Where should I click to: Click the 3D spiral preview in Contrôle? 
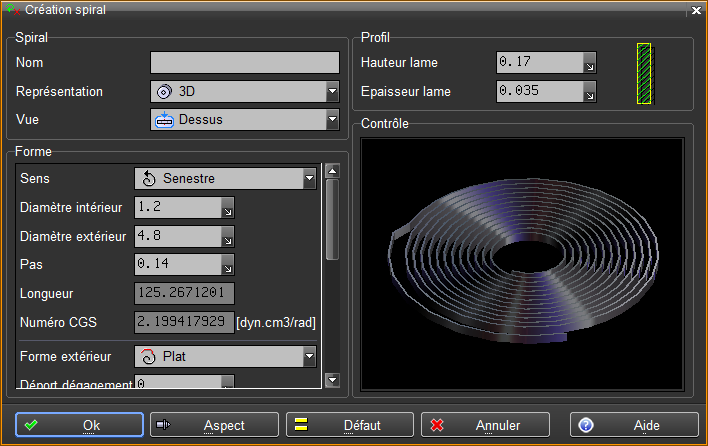click(522, 264)
